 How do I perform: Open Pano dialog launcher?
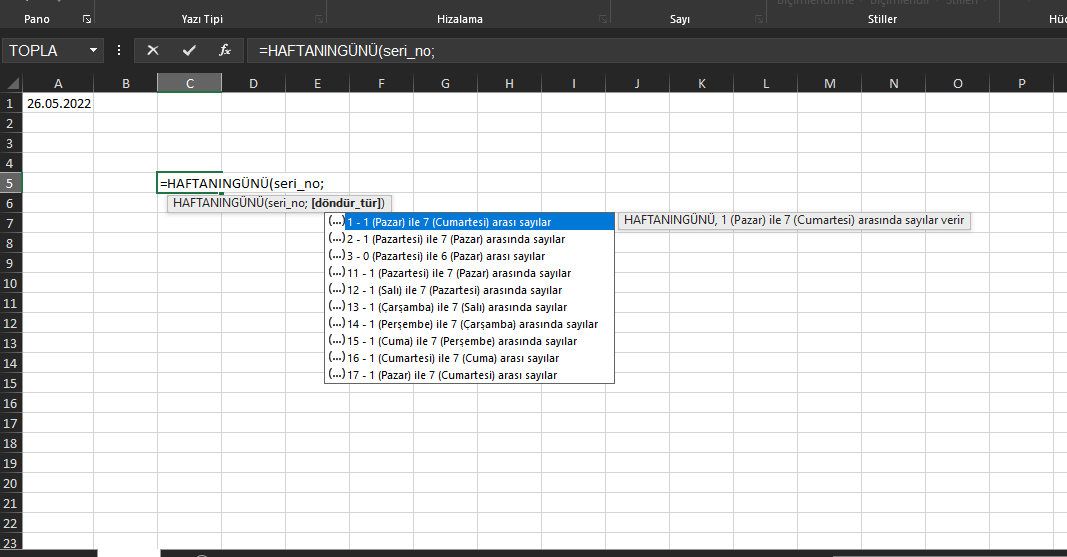point(86,19)
